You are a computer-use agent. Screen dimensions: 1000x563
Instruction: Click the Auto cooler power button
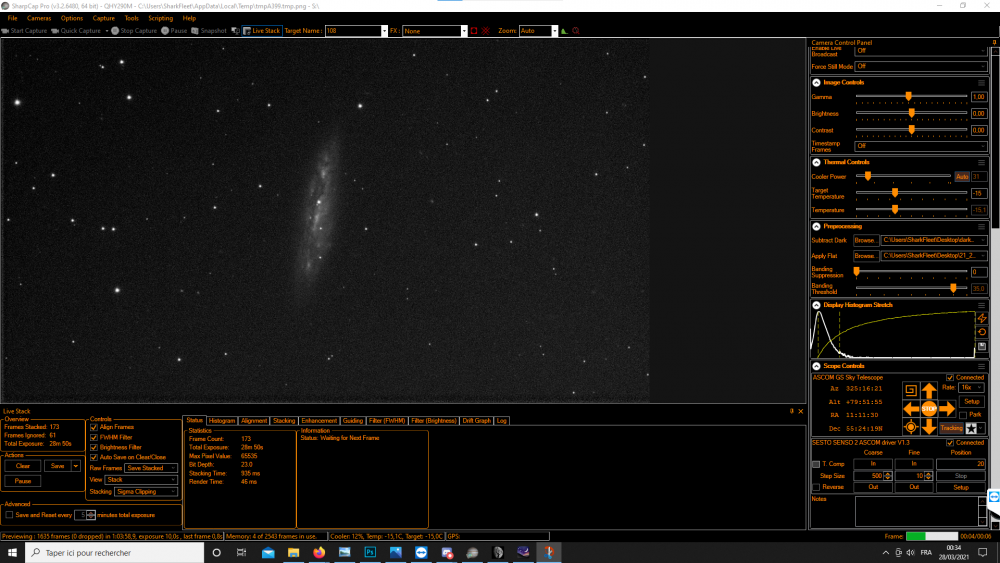click(x=962, y=177)
